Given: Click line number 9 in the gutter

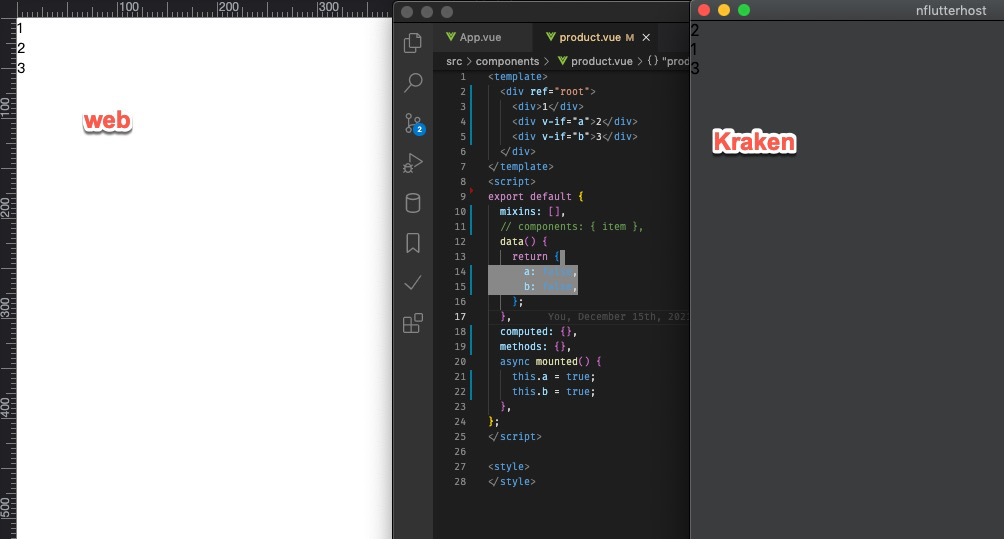Looking at the screenshot, I should pos(463,197).
